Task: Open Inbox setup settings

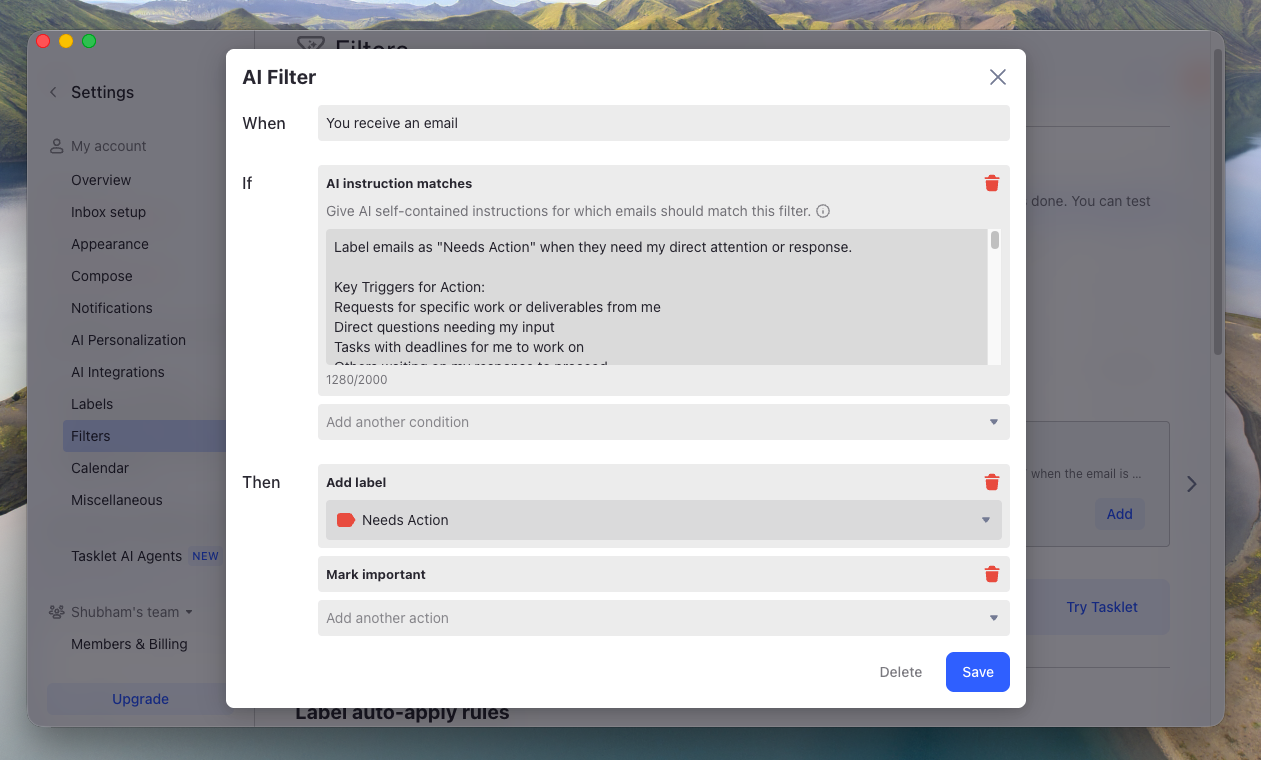Action: (x=108, y=212)
